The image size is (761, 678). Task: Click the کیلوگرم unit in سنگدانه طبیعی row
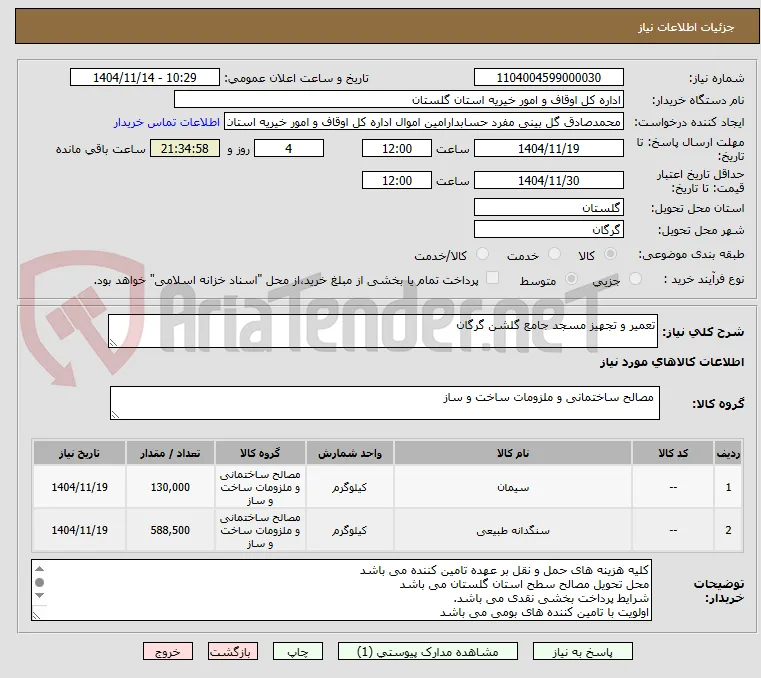[x=349, y=530]
